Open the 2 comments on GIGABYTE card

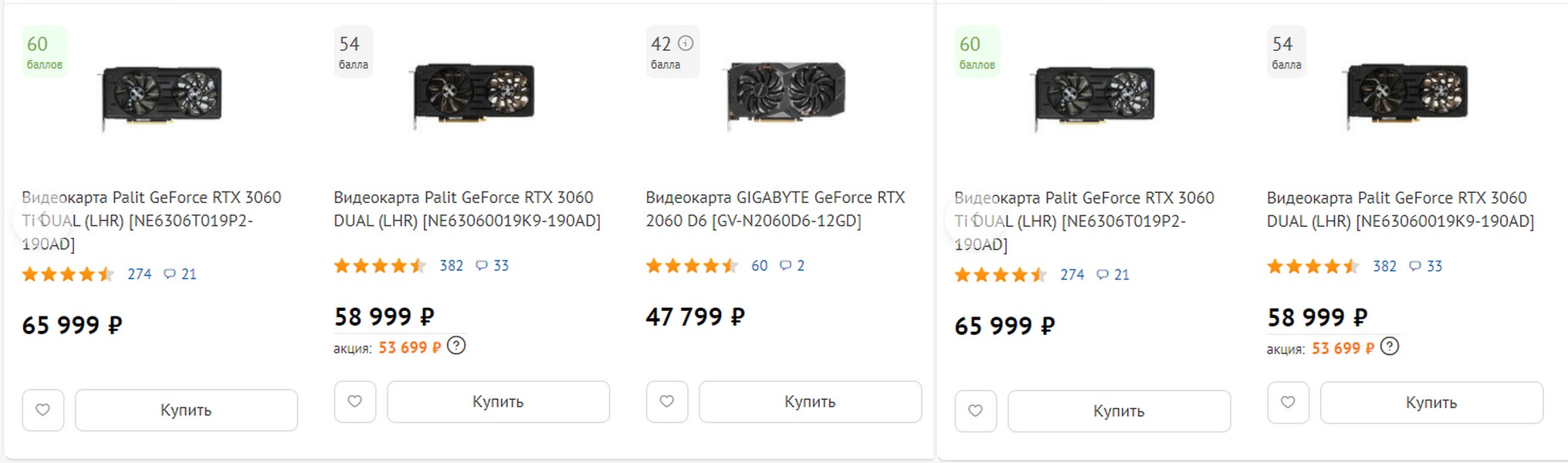[x=793, y=265]
